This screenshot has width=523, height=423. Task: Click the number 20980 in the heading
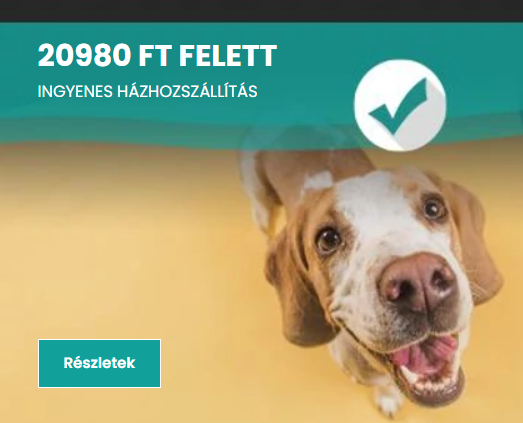click(x=84, y=55)
